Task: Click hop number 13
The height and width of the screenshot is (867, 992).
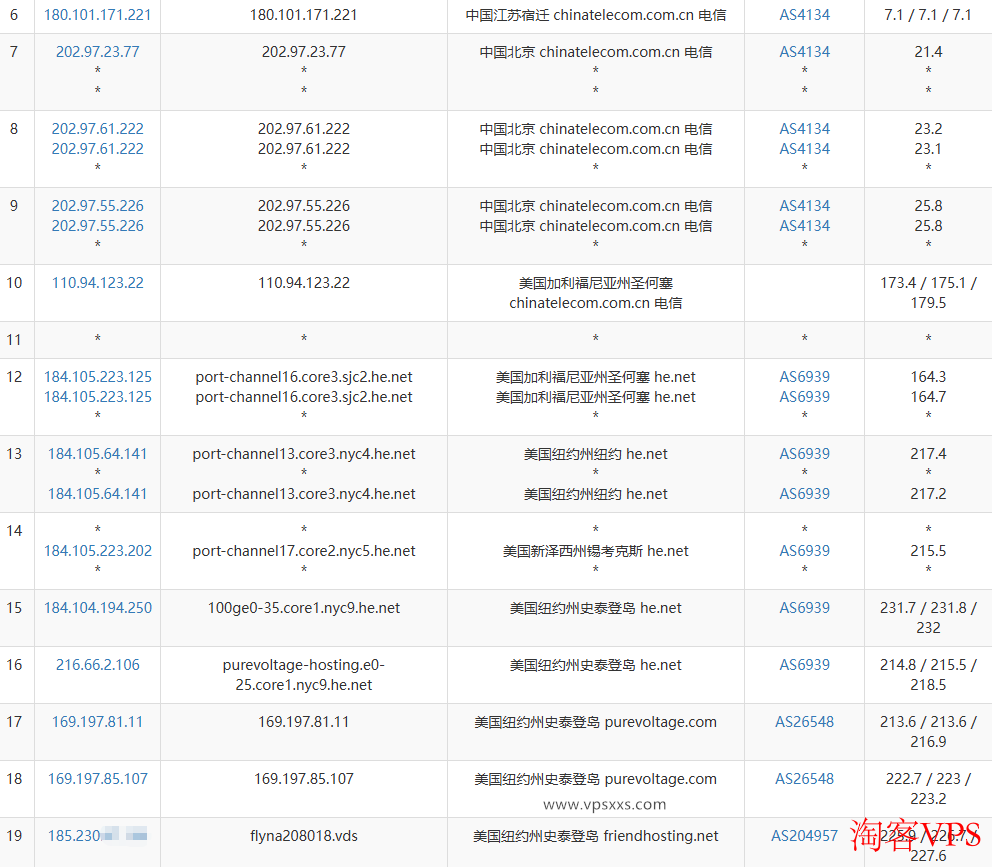Action: pyautogui.click(x=14, y=454)
